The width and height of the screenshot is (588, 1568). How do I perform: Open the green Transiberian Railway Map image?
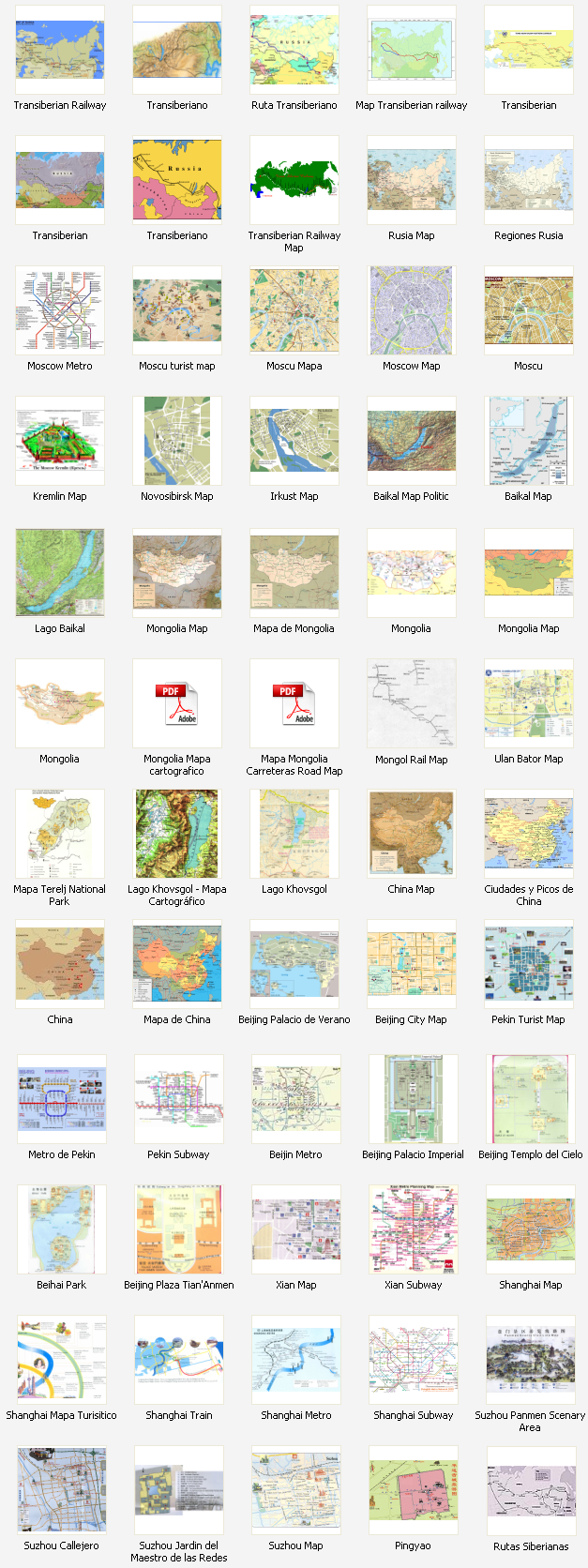click(x=294, y=180)
